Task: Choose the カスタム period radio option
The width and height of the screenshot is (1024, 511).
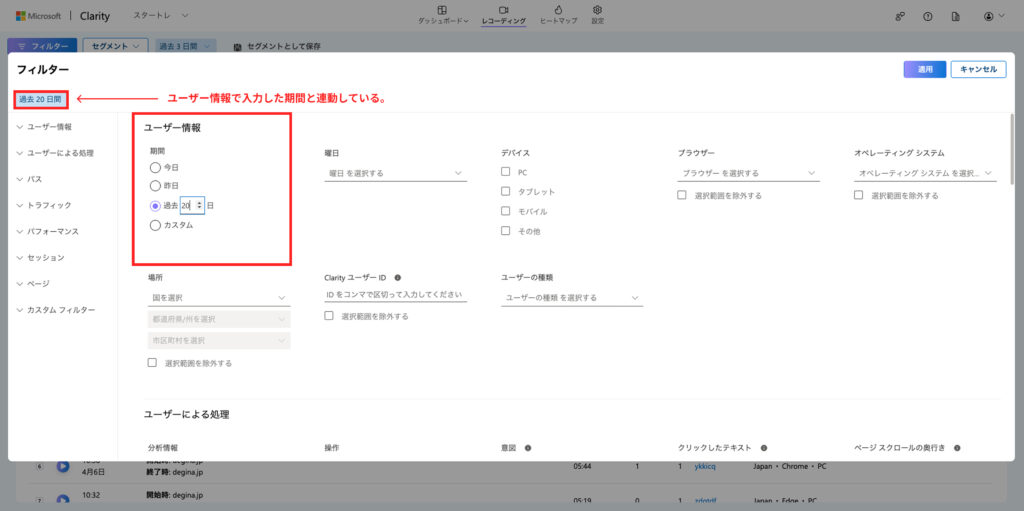Action: click(155, 225)
